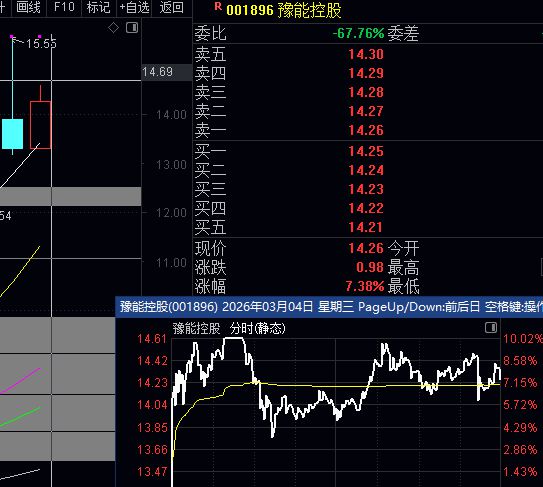Click the 14.69 crosshair price label
543x487 pixels.
pos(157,72)
